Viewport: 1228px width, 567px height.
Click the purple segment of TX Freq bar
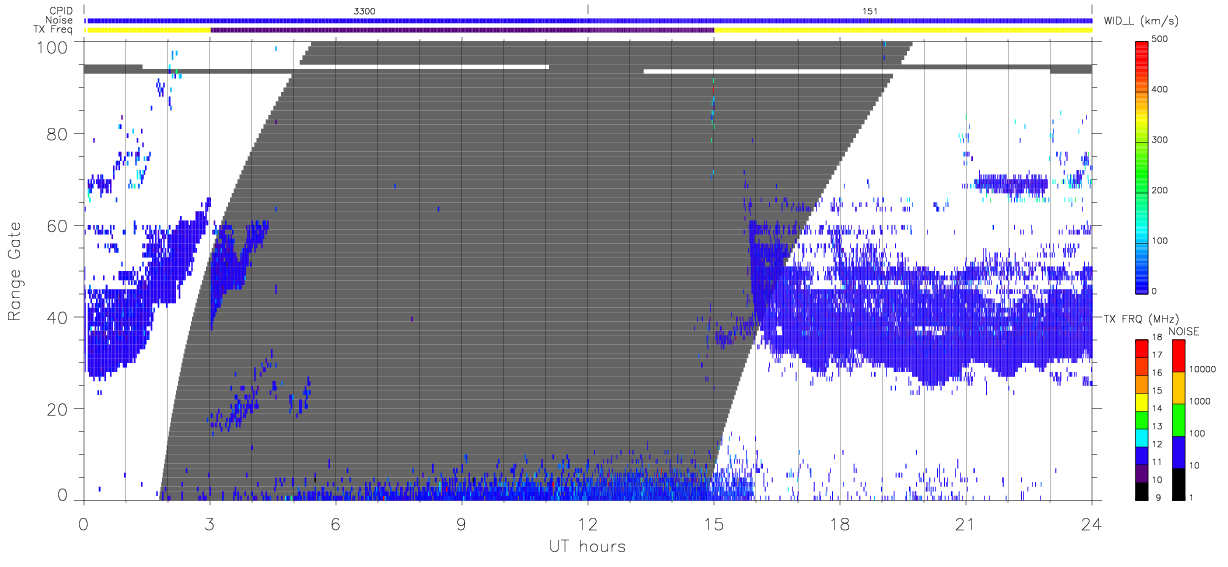pyautogui.click(x=462, y=30)
